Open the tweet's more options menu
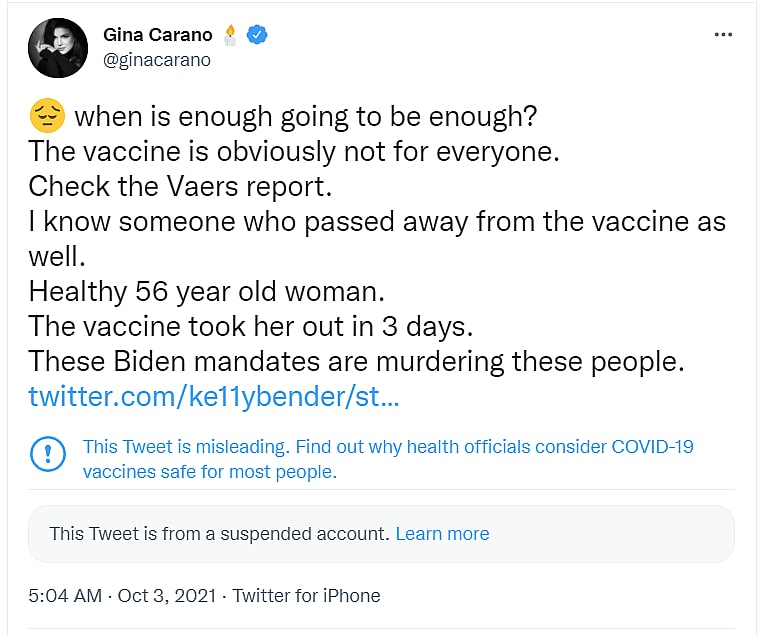 point(723,35)
